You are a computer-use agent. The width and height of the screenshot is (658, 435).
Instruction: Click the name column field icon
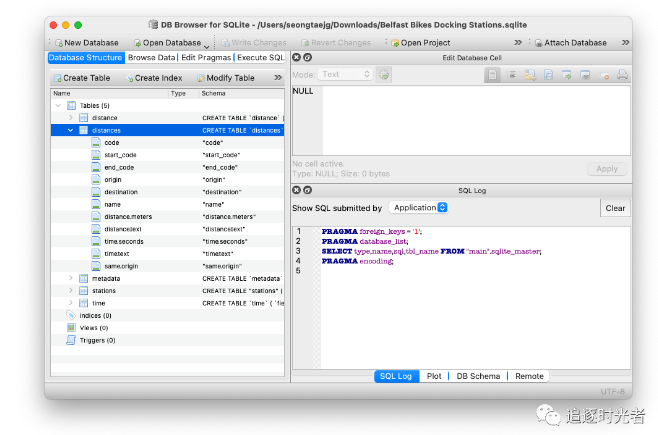pos(96,204)
